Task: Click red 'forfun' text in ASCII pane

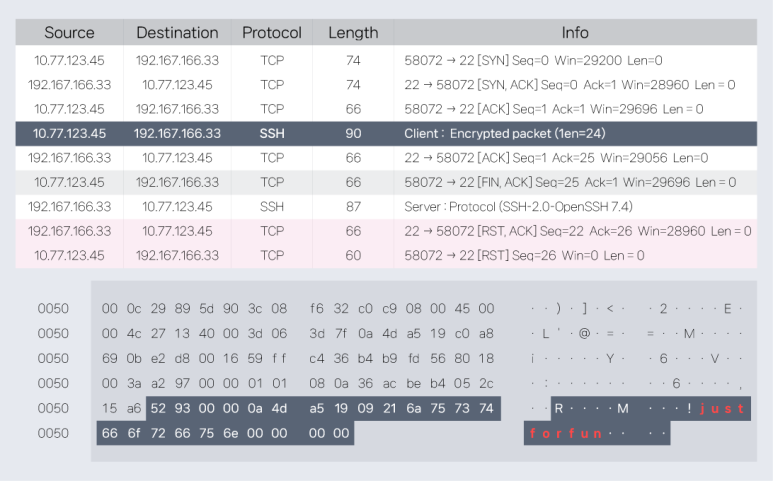Action: 565,434
